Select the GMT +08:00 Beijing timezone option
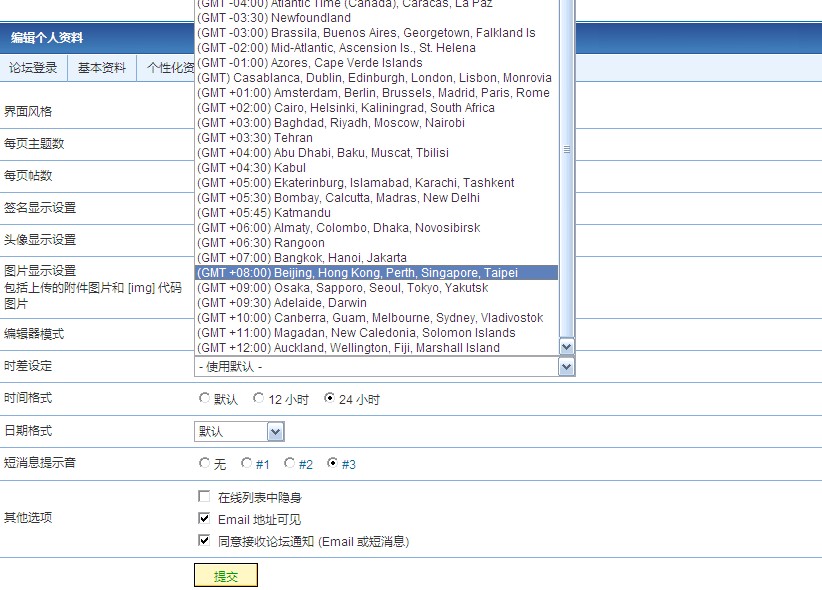This screenshot has height=590, width=822. coord(376,273)
